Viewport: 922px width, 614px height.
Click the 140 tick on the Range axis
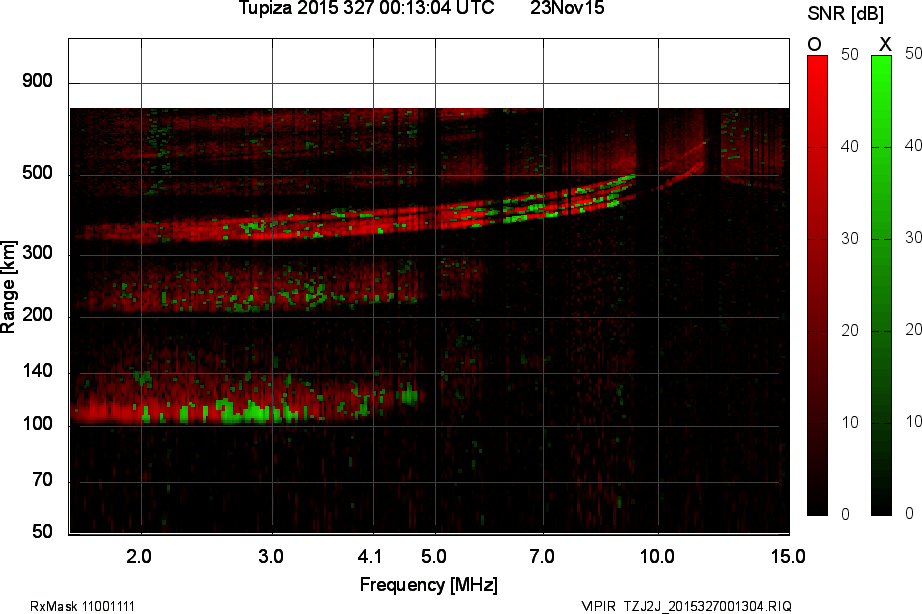[x=38, y=371]
